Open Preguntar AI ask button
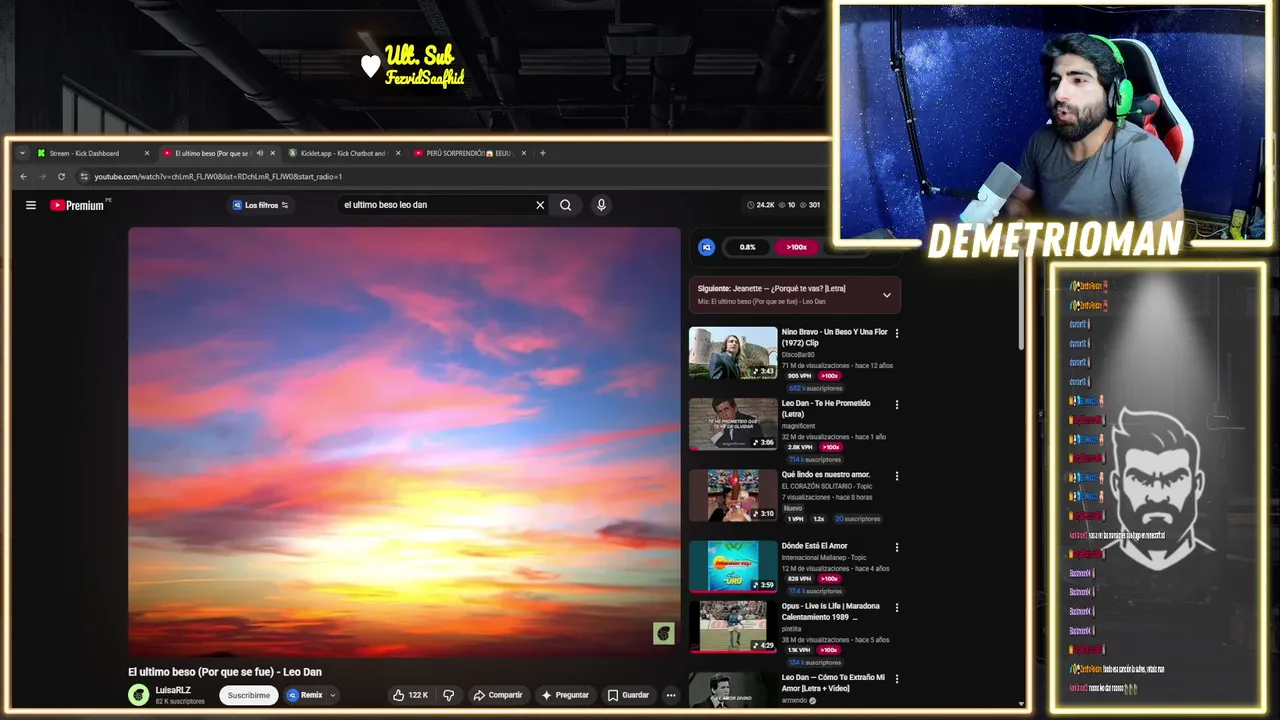This screenshot has height=720, width=1280. [x=566, y=695]
